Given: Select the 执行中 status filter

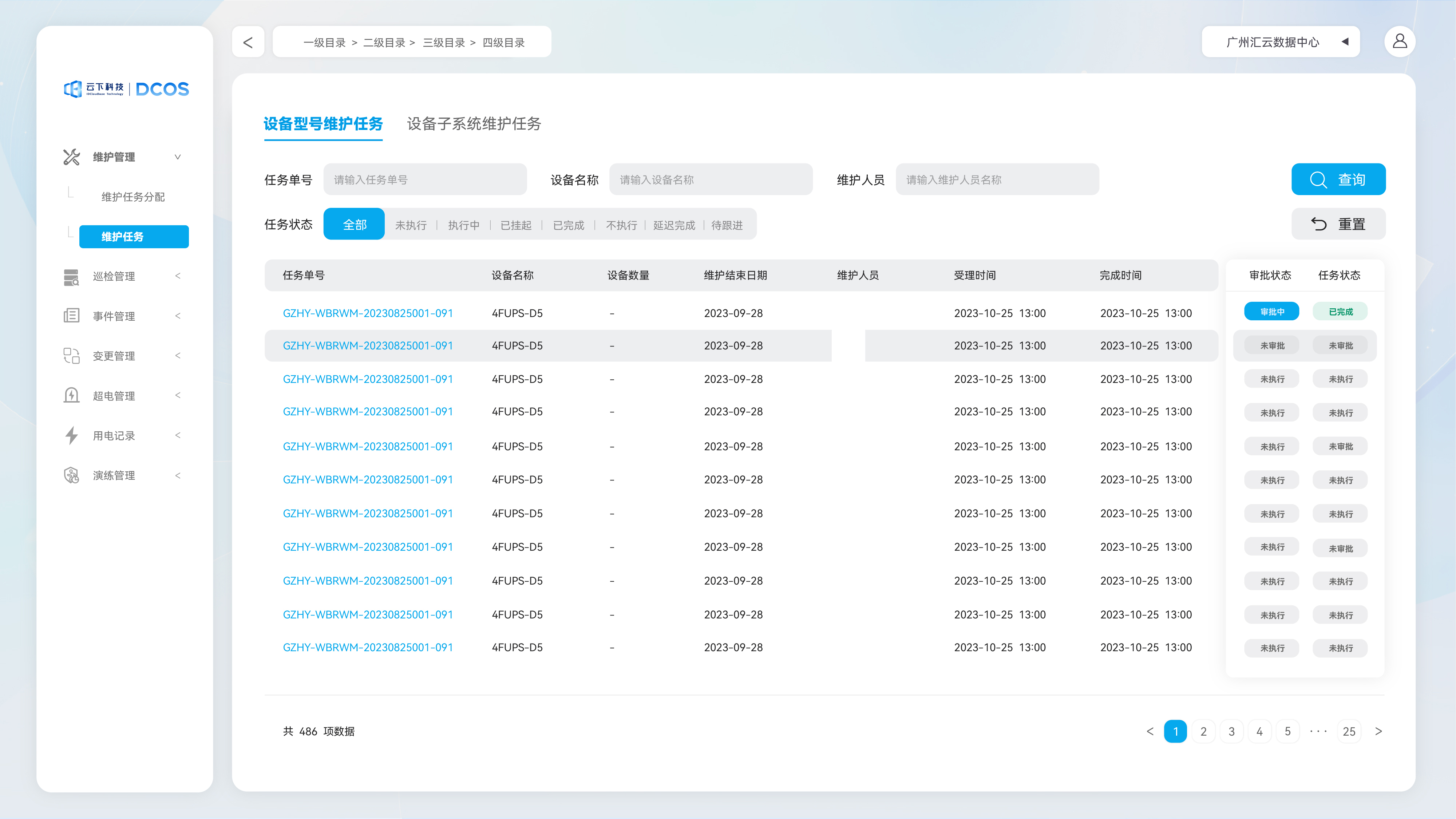Looking at the screenshot, I should pos(463,224).
